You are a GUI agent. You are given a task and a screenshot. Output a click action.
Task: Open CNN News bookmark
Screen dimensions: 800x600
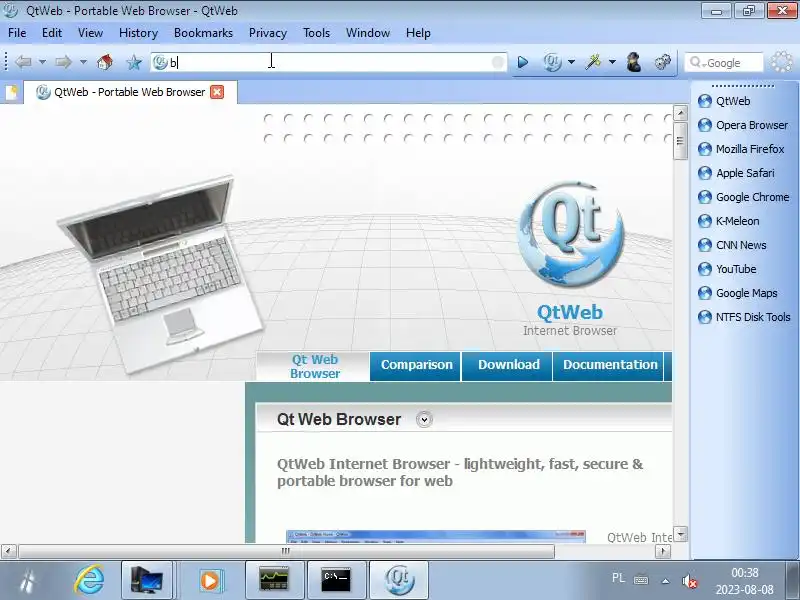tap(732, 245)
